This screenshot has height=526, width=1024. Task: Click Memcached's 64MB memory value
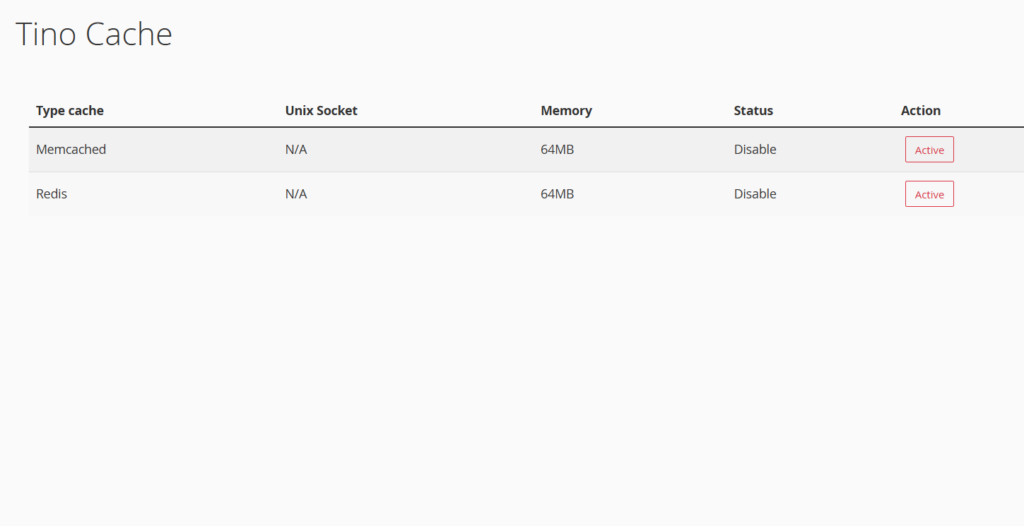pyautogui.click(x=557, y=149)
